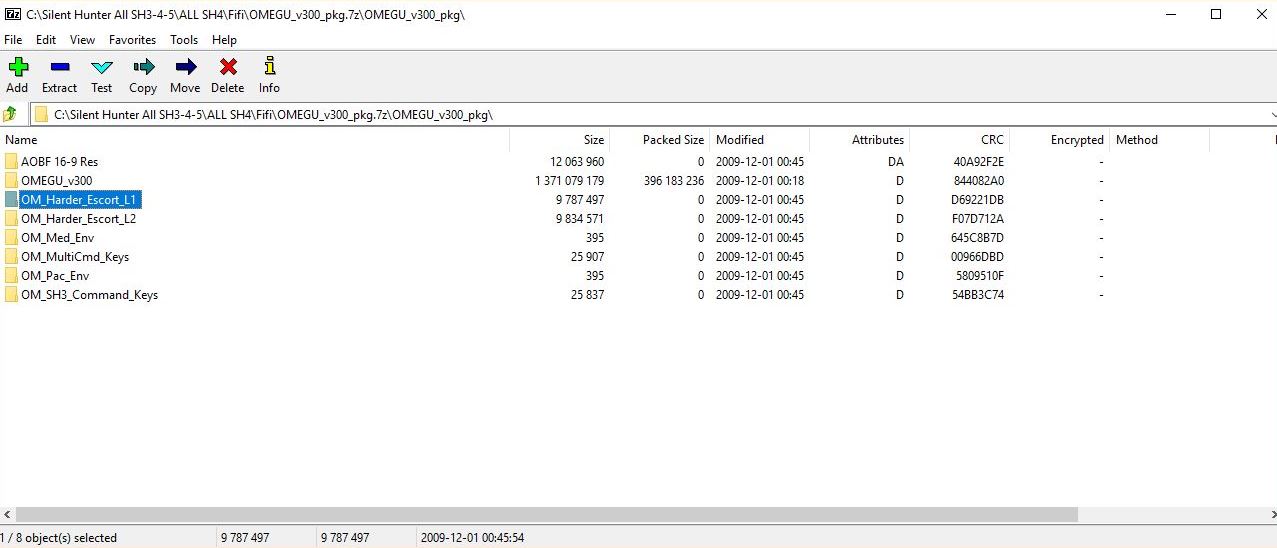The image size is (1277, 548).
Task: Click CRC value F07D712A
Action: tap(978, 218)
